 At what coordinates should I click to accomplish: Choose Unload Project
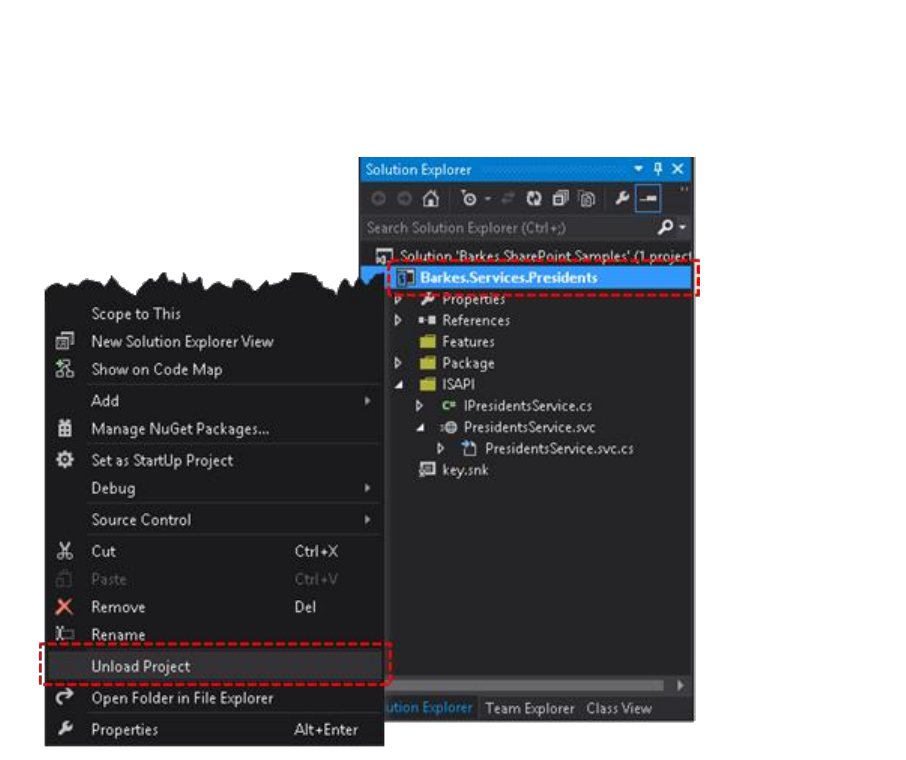pos(214,666)
